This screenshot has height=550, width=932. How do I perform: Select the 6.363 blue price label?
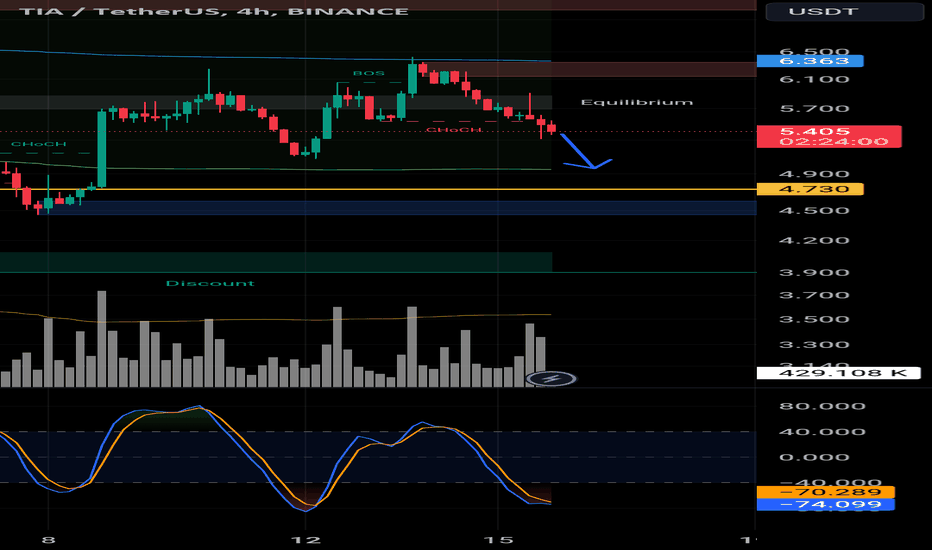[x=810, y=61]
